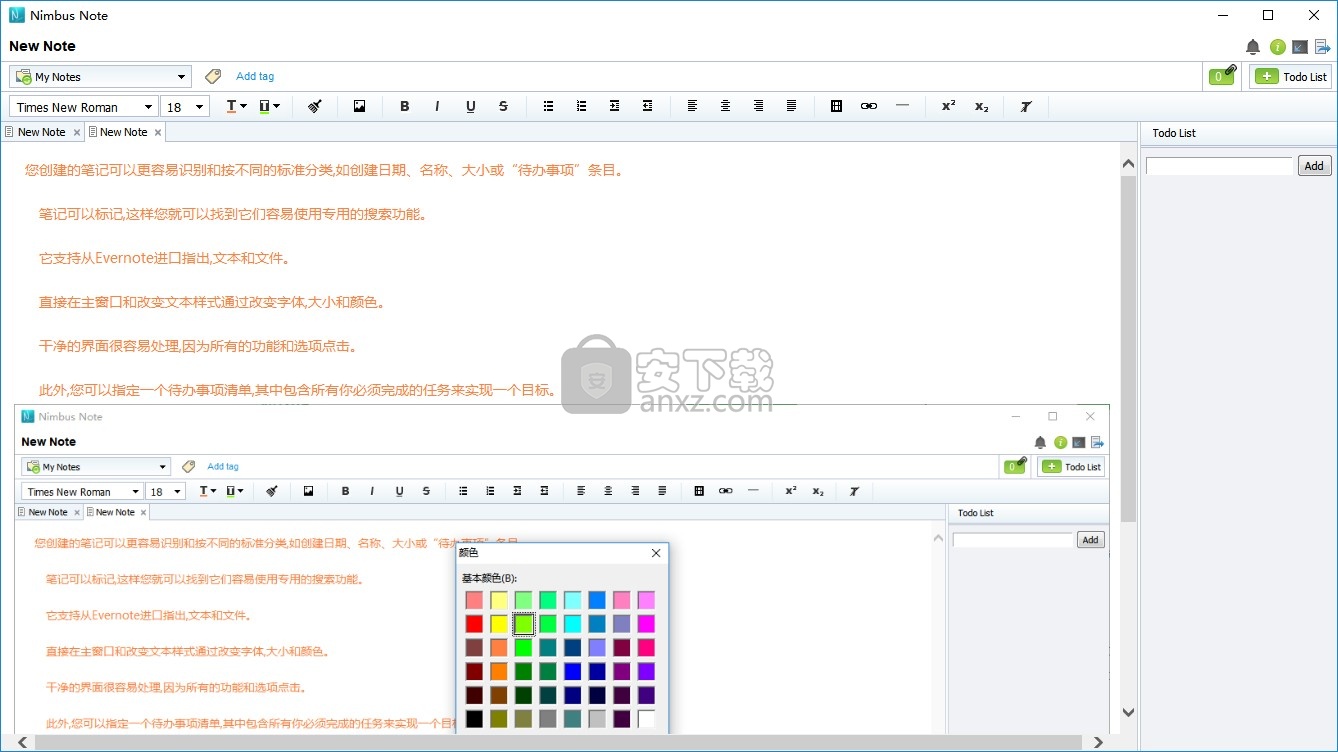
Task: Open attachments counter with paperclip in main window
Action: pos(1222,76)
